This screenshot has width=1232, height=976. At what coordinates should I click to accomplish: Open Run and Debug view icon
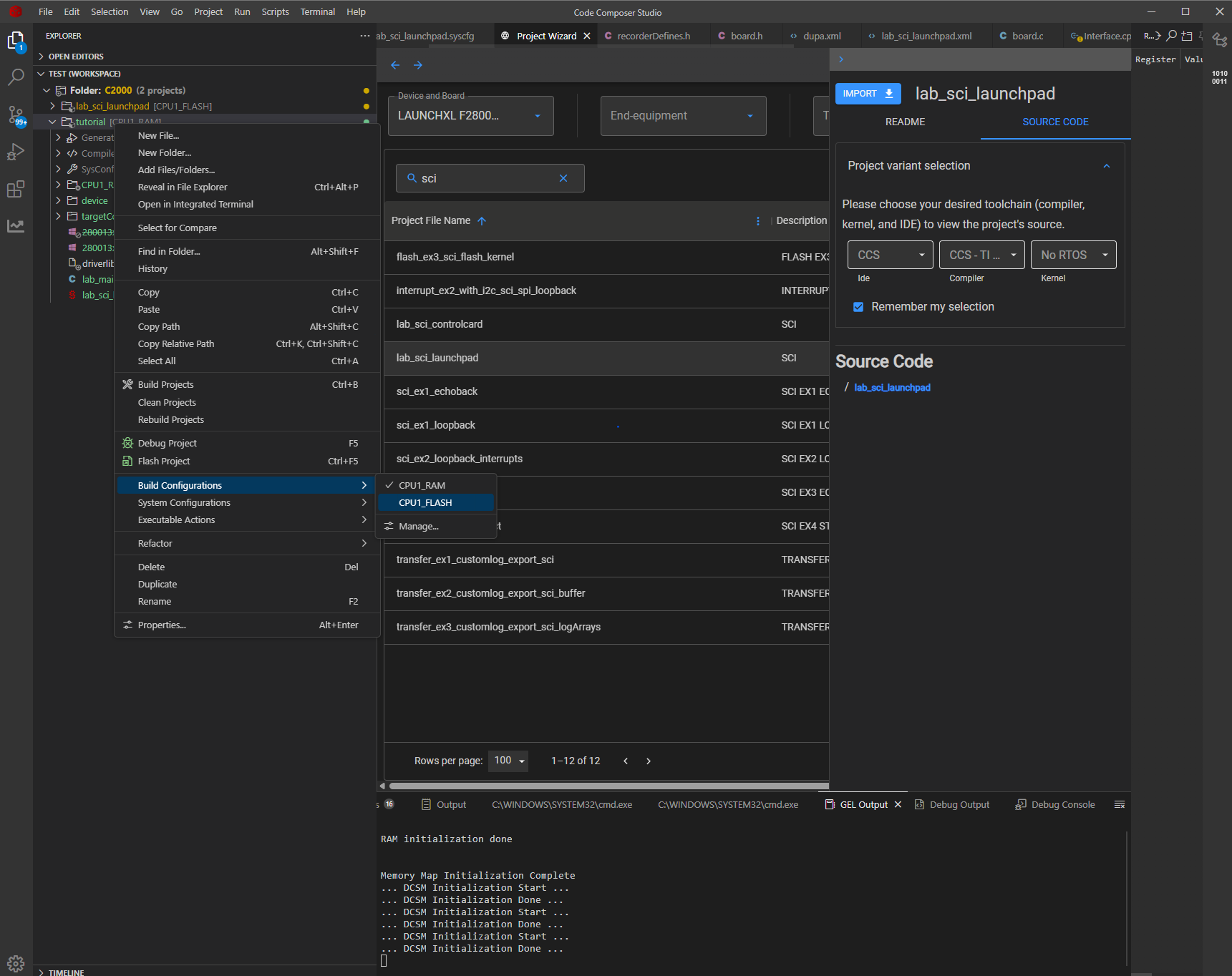pos(16,152)
